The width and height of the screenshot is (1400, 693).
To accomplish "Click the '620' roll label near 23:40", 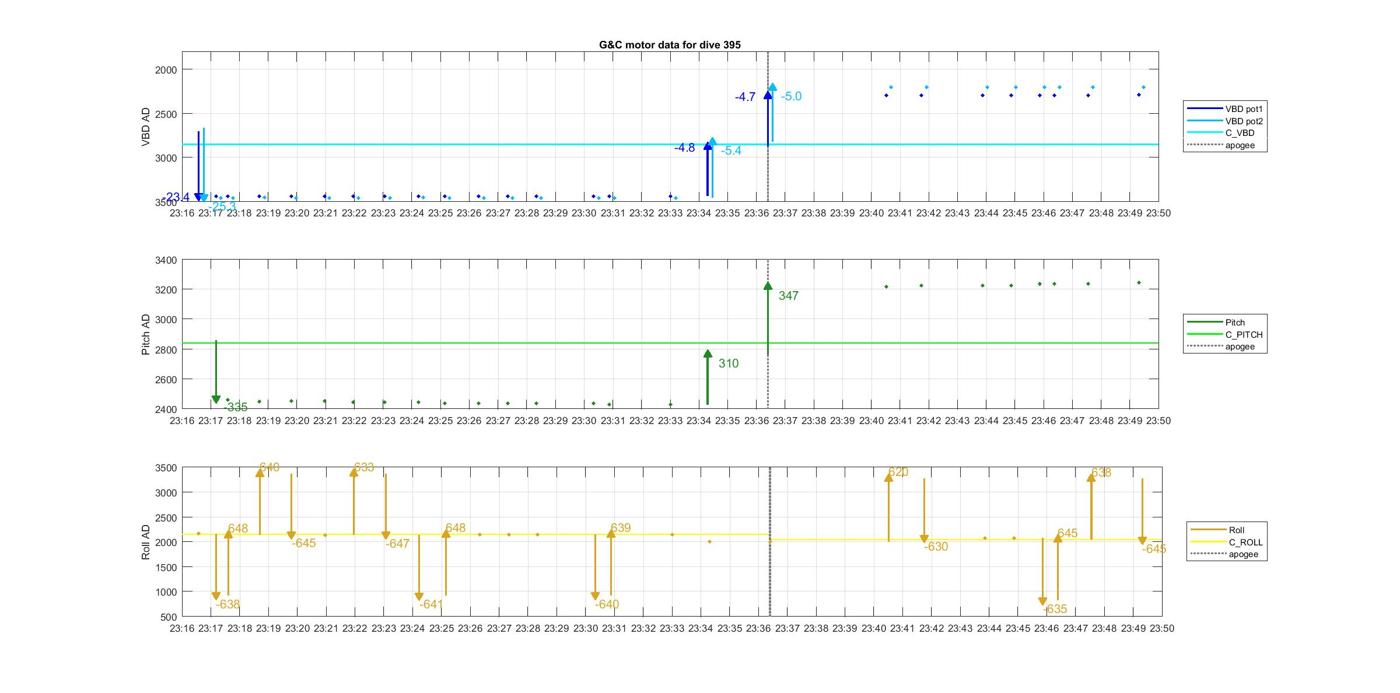I will tap(898, 472).
